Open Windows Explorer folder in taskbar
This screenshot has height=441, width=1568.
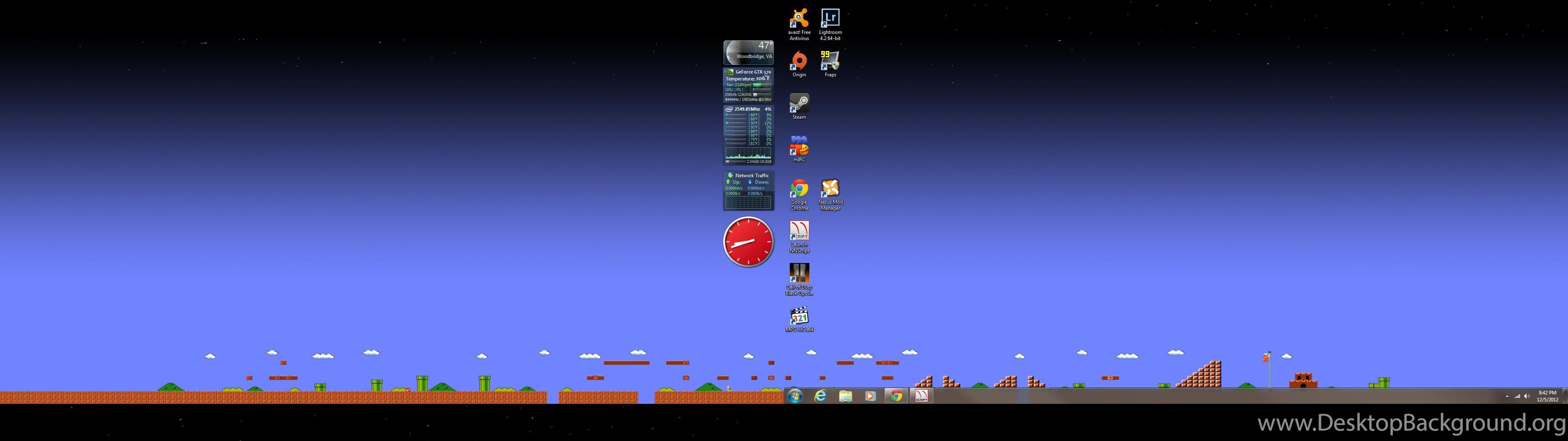[x=846, y=396]
